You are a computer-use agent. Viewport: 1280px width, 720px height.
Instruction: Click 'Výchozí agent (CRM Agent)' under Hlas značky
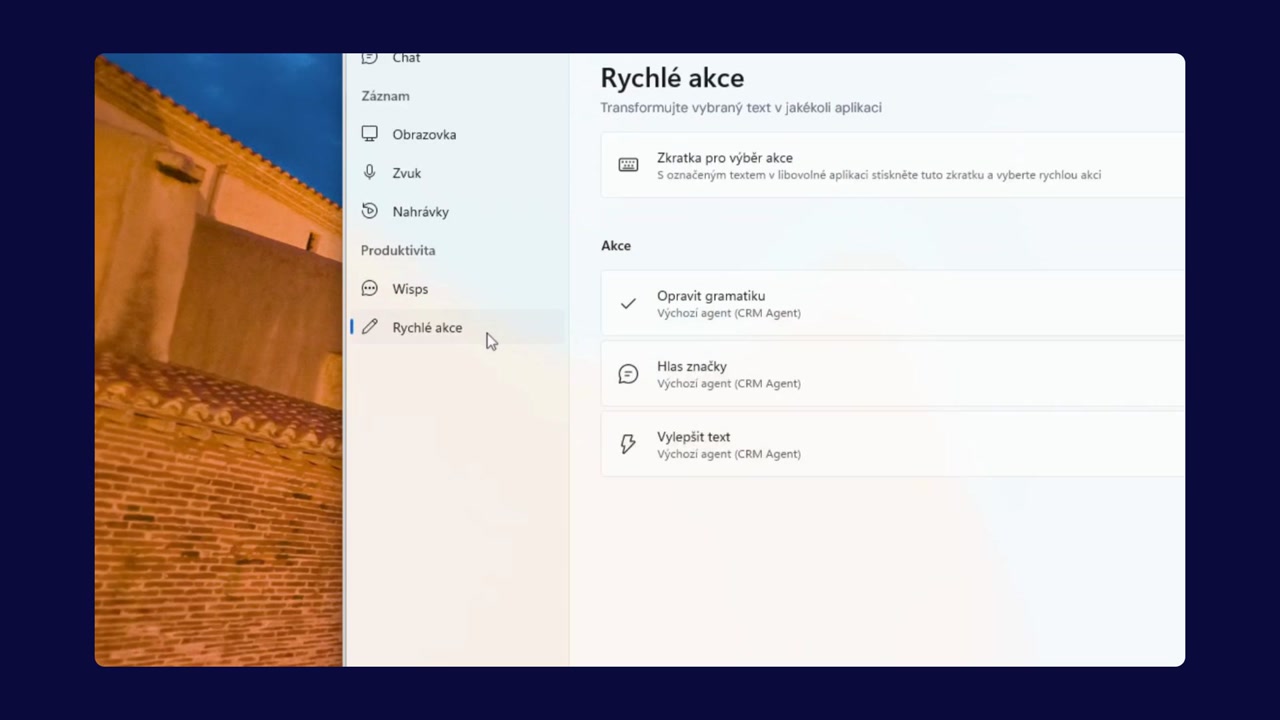pos(729,383)
